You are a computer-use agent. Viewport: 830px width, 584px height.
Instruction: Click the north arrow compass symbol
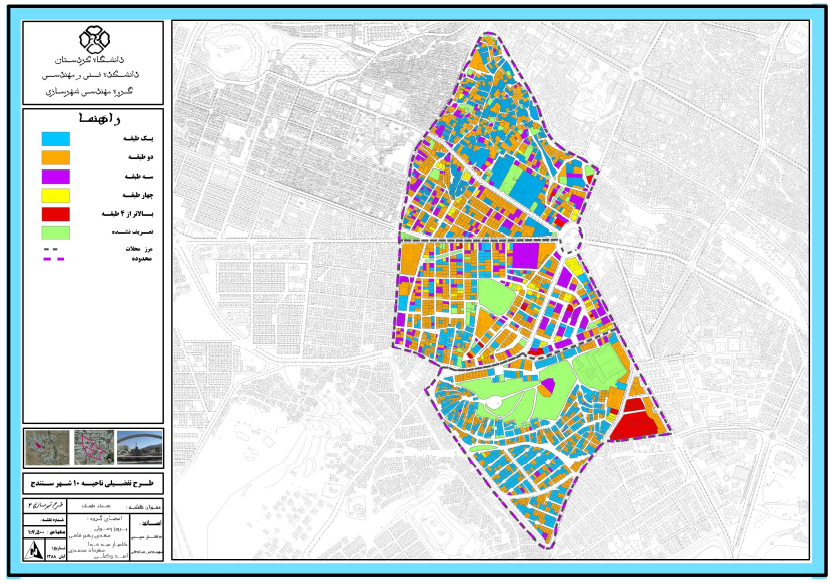tap(35, 551)
